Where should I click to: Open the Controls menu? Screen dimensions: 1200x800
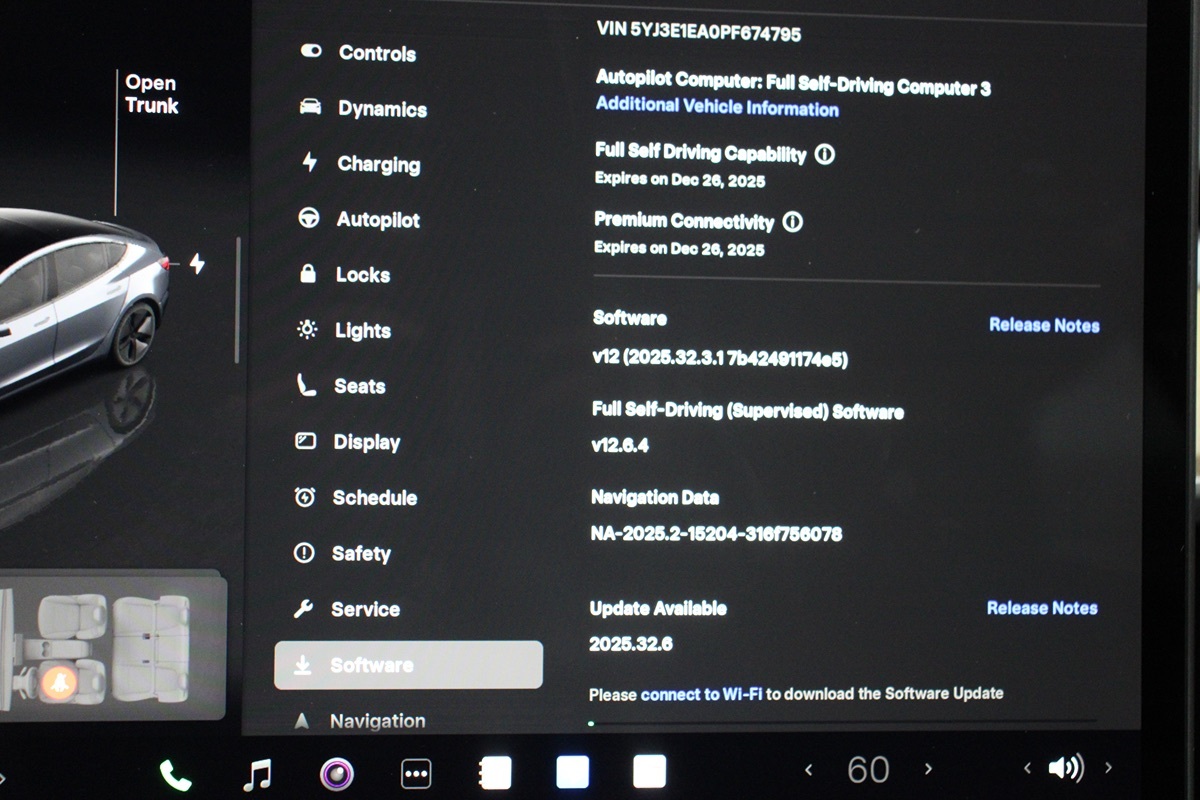(x=358, y=53)
